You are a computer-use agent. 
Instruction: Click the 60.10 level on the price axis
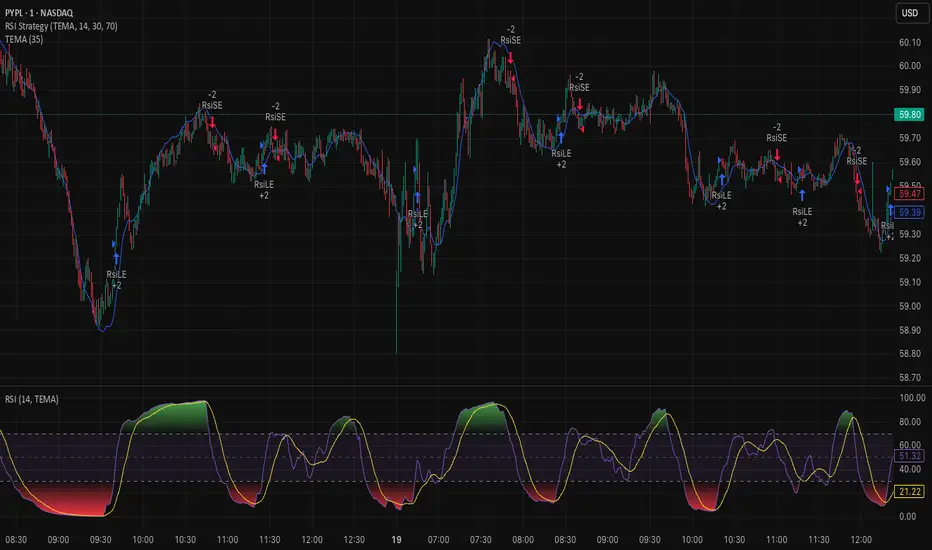pos(911,42)
